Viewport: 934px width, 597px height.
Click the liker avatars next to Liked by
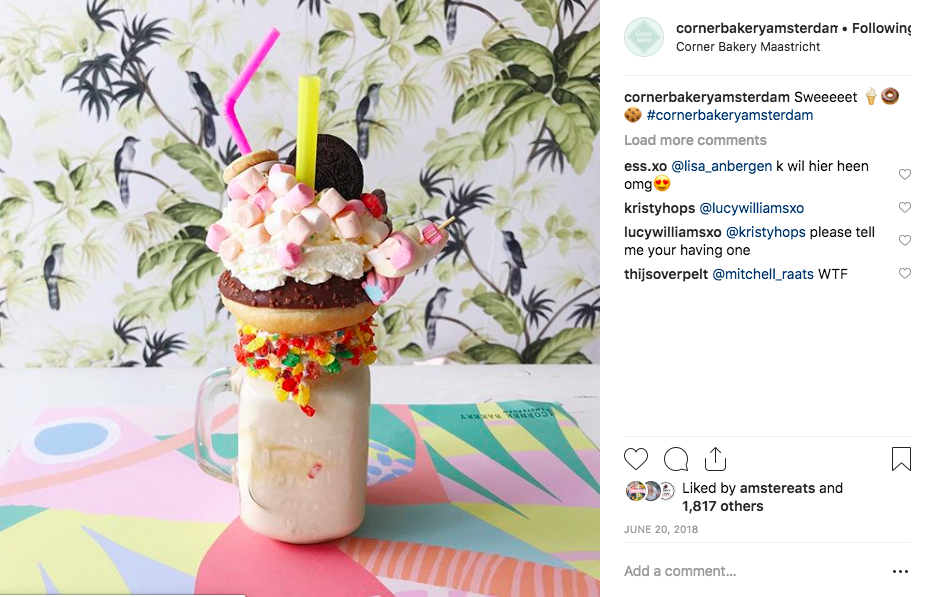pyautogui.click(x=650, y=491)
